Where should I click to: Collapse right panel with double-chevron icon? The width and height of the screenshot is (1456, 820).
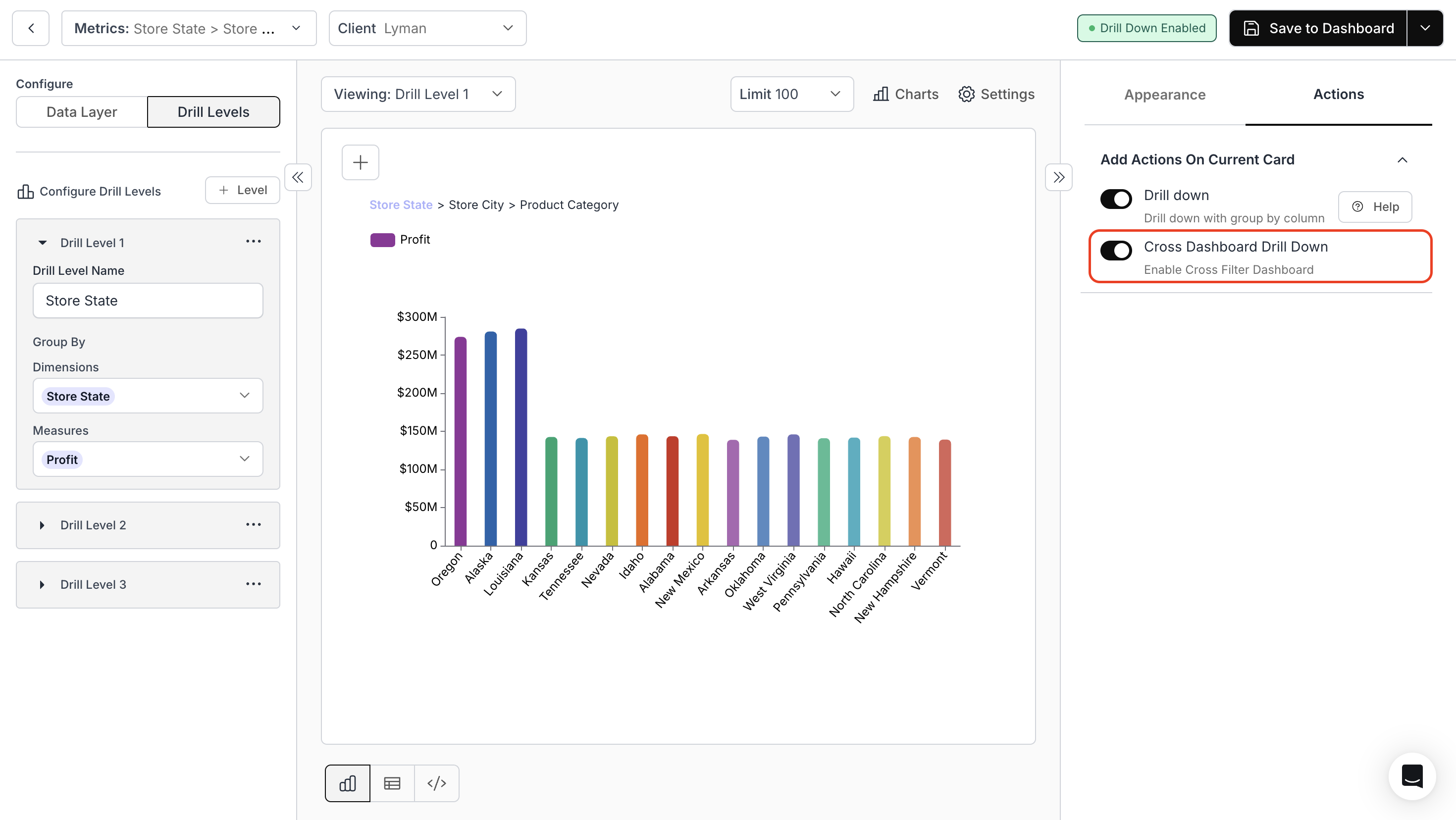coord(1059,177)
